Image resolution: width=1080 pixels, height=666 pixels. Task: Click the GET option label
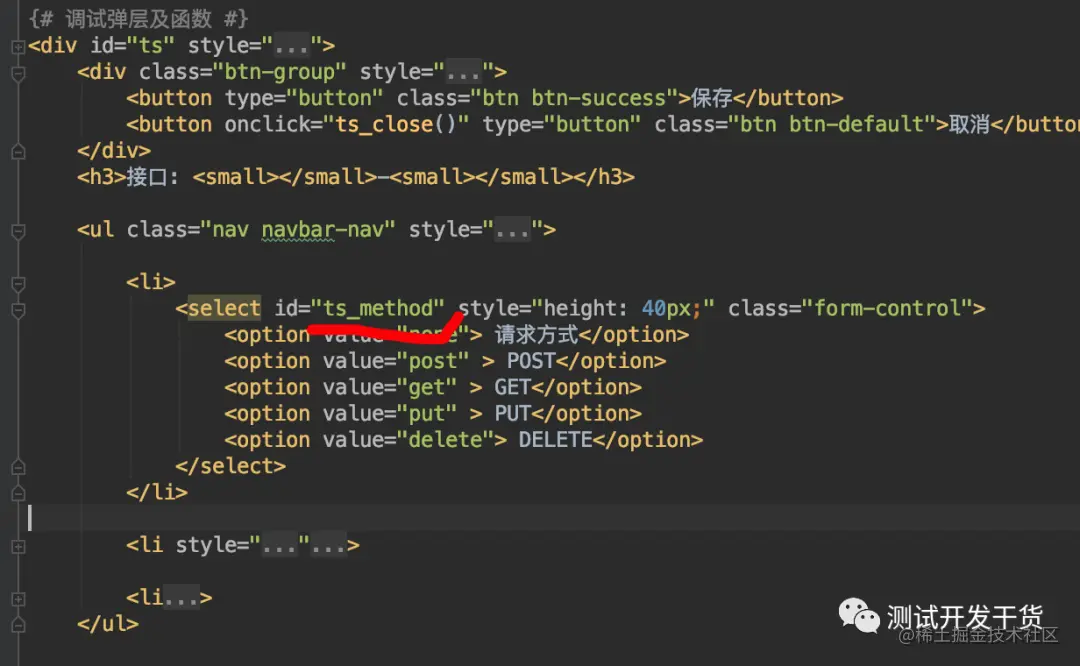[512, 387]
